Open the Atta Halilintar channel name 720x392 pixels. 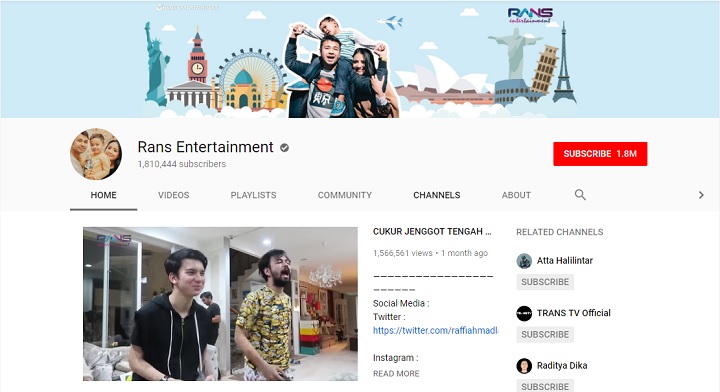click(x=565, y=261)
